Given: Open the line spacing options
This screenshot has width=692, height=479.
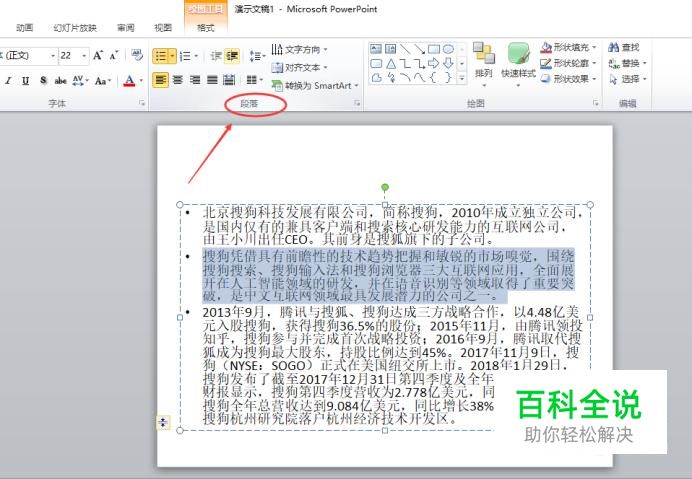Looking at the screenshot, I should [x=257, y=56].
